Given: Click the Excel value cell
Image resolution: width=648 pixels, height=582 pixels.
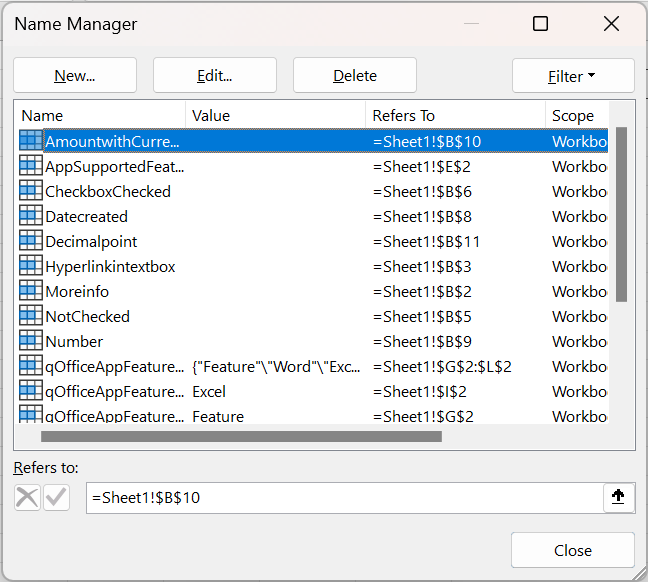Looking at the screenshot, I should coord(209,391).
